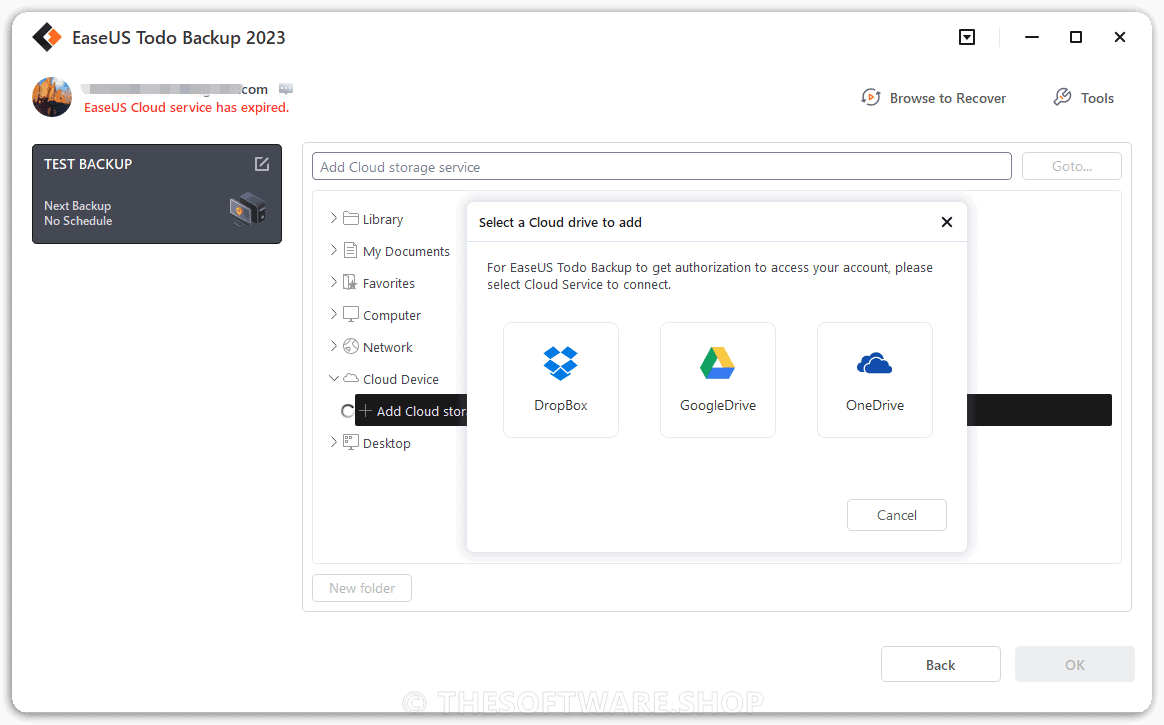Image resolution: width=1164 pixels, height=725 pixels.
Task: Click the EaseUS Cloud service has expired notice
Action: coord(186,108)
